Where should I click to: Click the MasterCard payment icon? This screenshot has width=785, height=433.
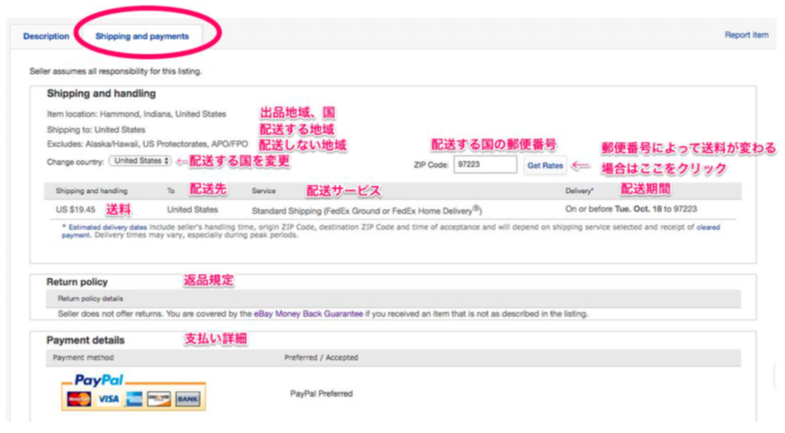78,398
